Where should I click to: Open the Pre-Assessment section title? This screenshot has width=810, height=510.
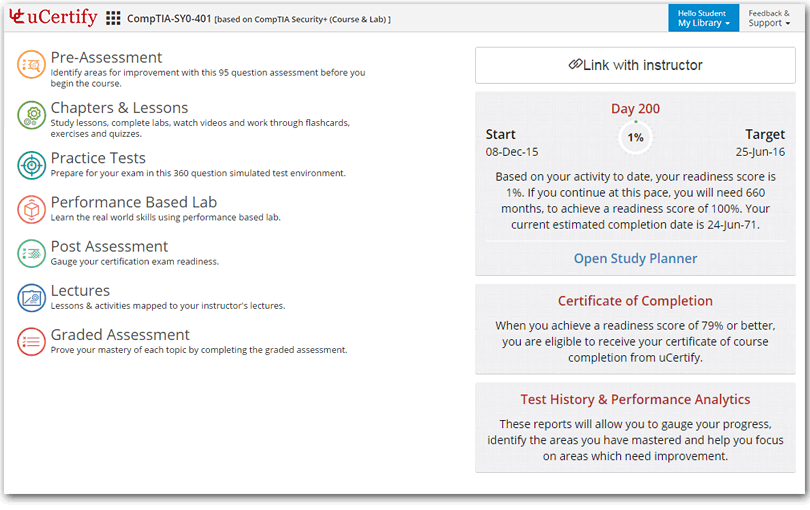click(x=106, y=57)
